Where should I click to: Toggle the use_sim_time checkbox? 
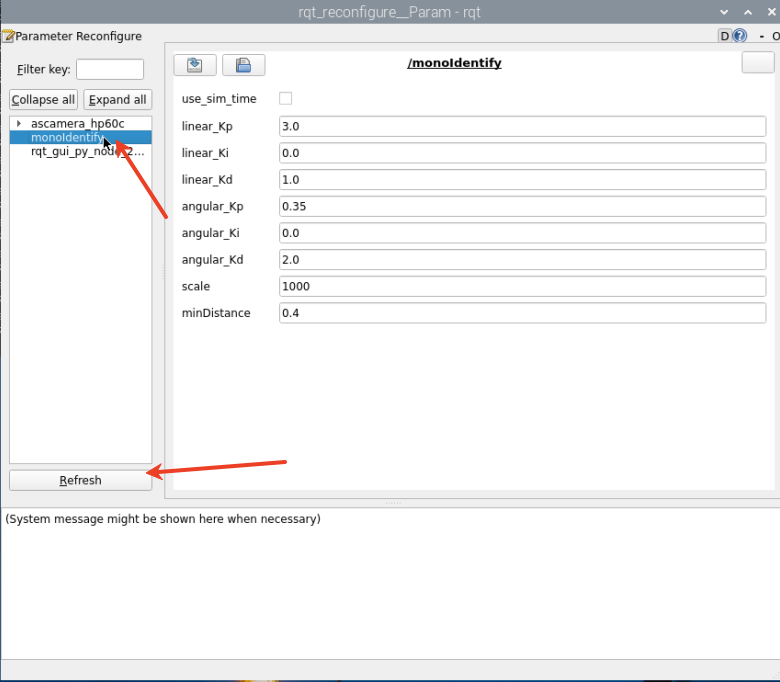pyautogui.click(x=286, y=99)
